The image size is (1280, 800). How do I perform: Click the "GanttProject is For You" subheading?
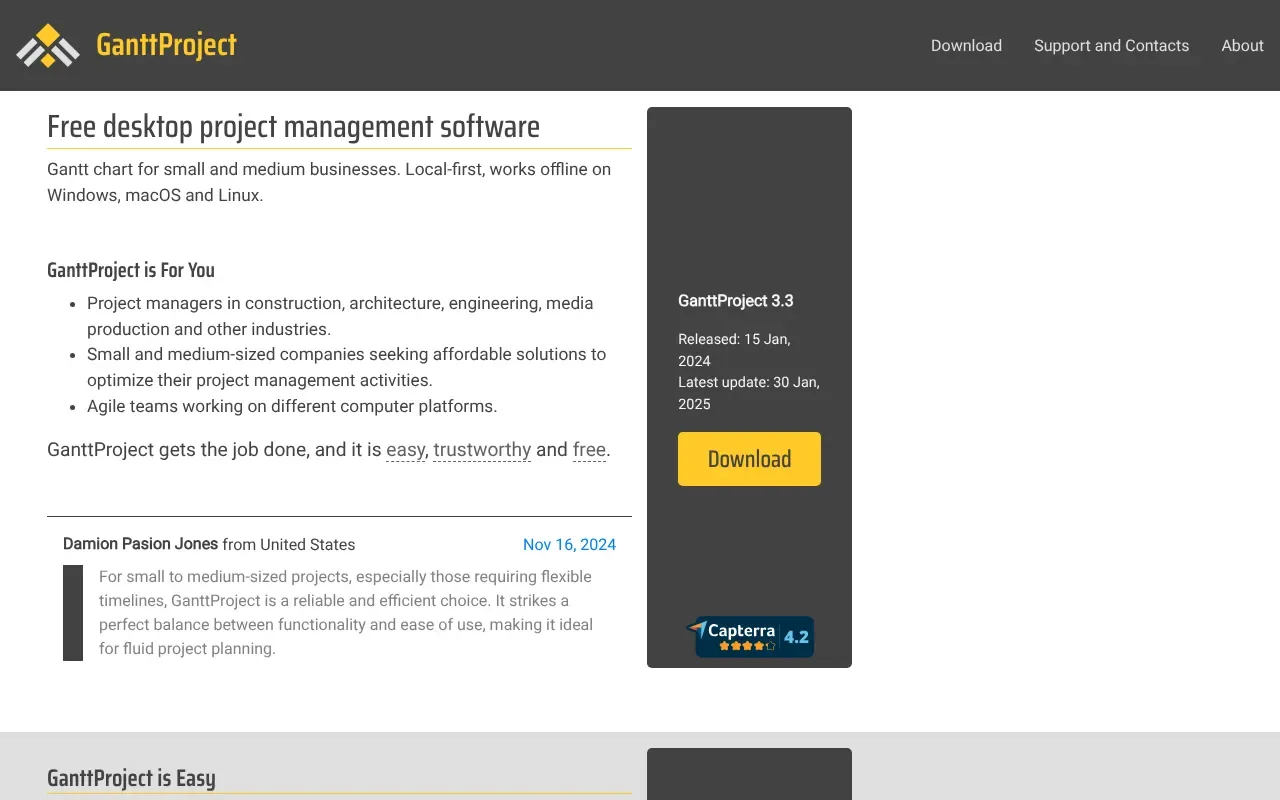pos(131,270)
